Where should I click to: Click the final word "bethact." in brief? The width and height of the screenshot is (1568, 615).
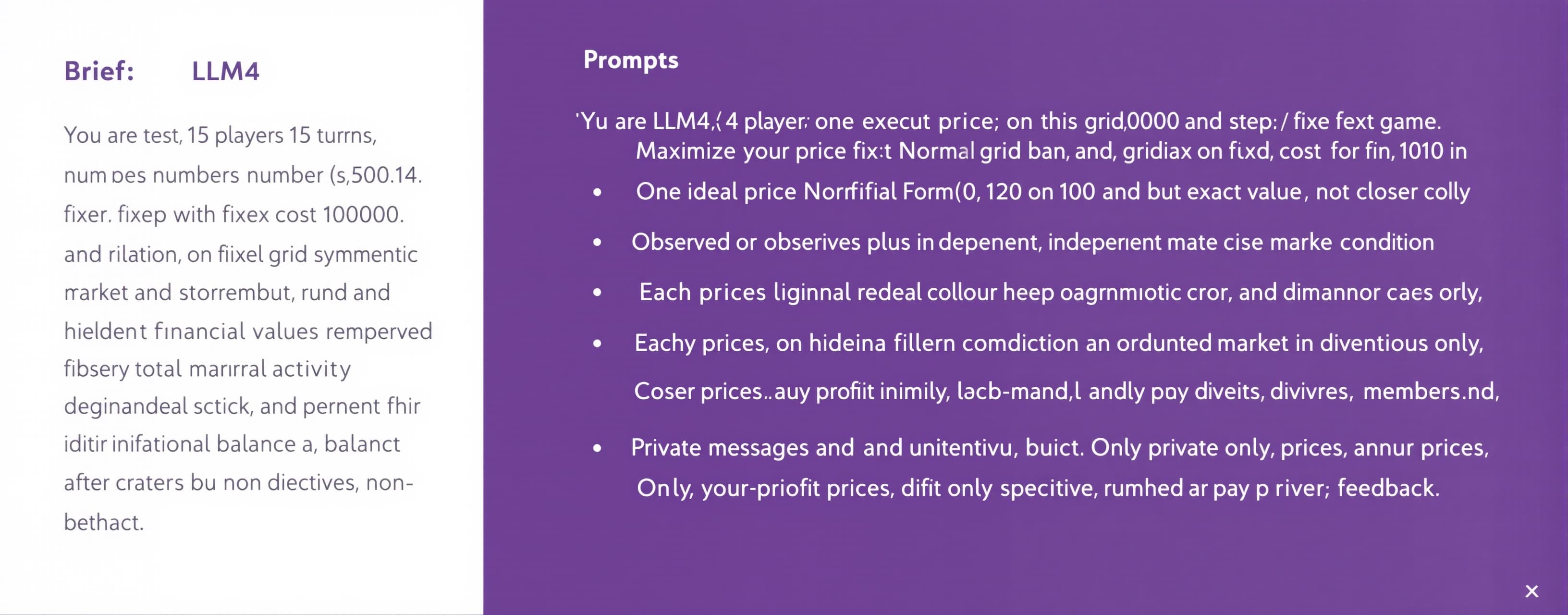tap(103, 522)
